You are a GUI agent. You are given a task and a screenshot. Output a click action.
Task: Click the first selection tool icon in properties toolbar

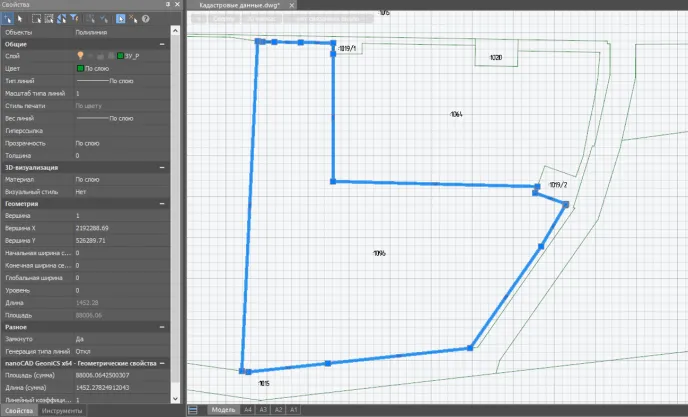click(8, 18)
